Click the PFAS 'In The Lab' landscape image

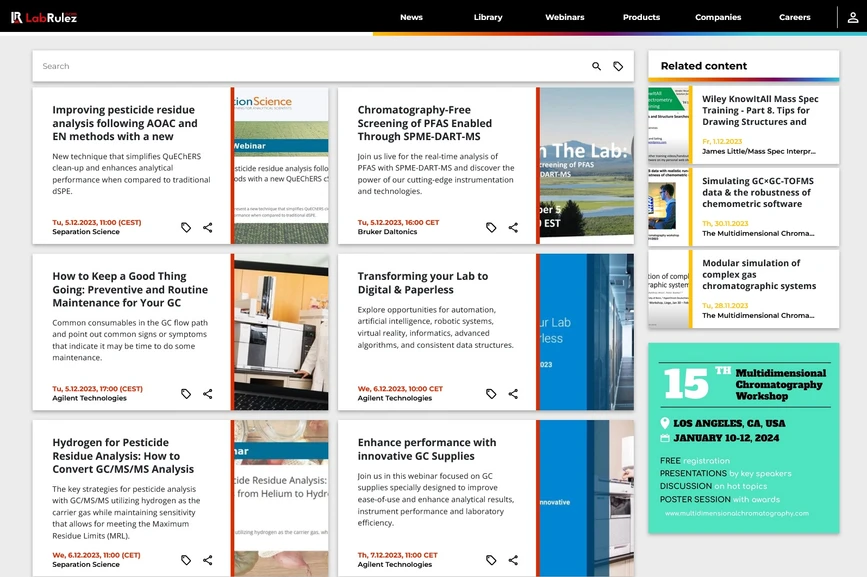[x=587, y=165]
